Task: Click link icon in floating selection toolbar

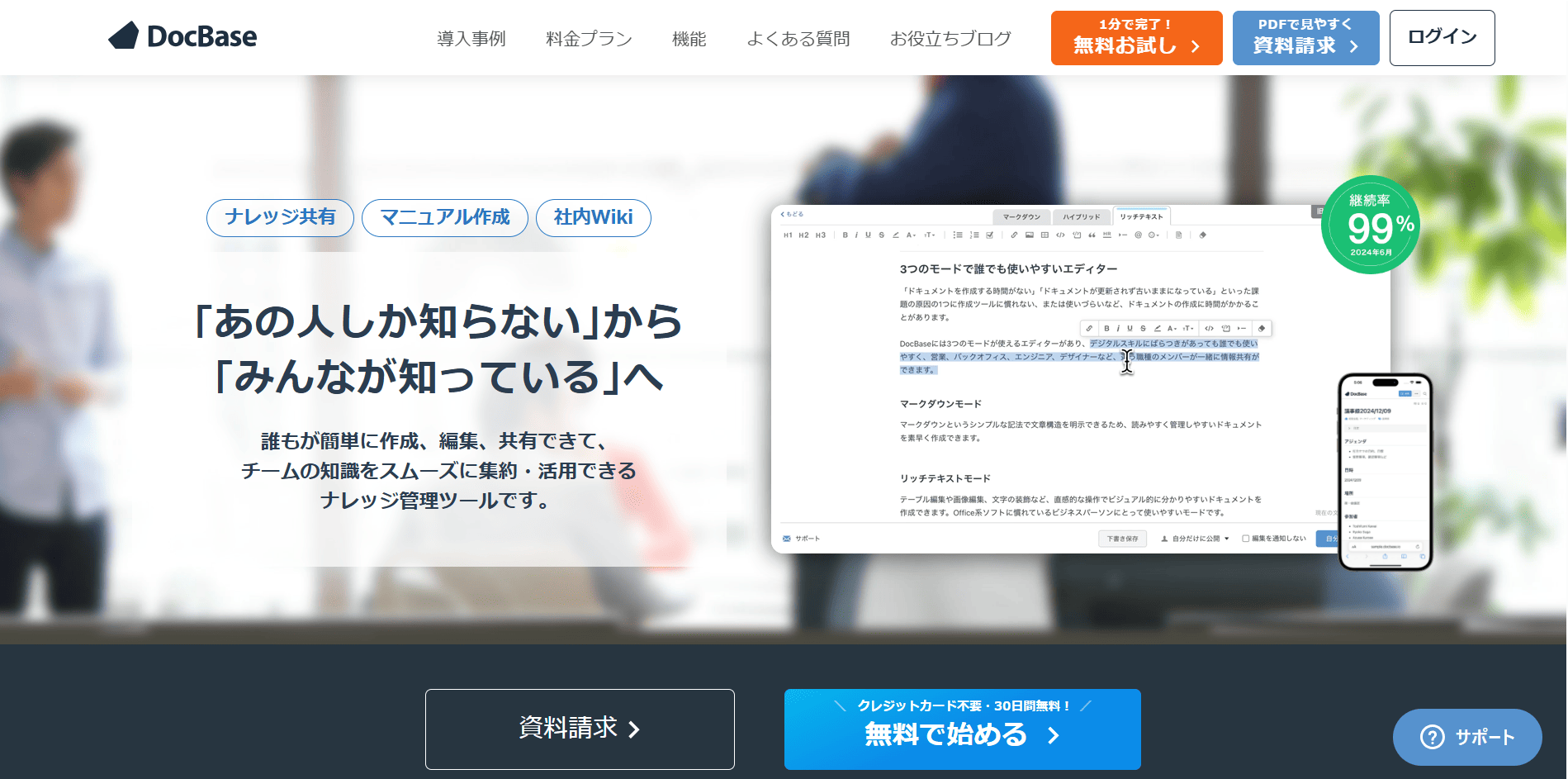Action: click(1089, 328)
